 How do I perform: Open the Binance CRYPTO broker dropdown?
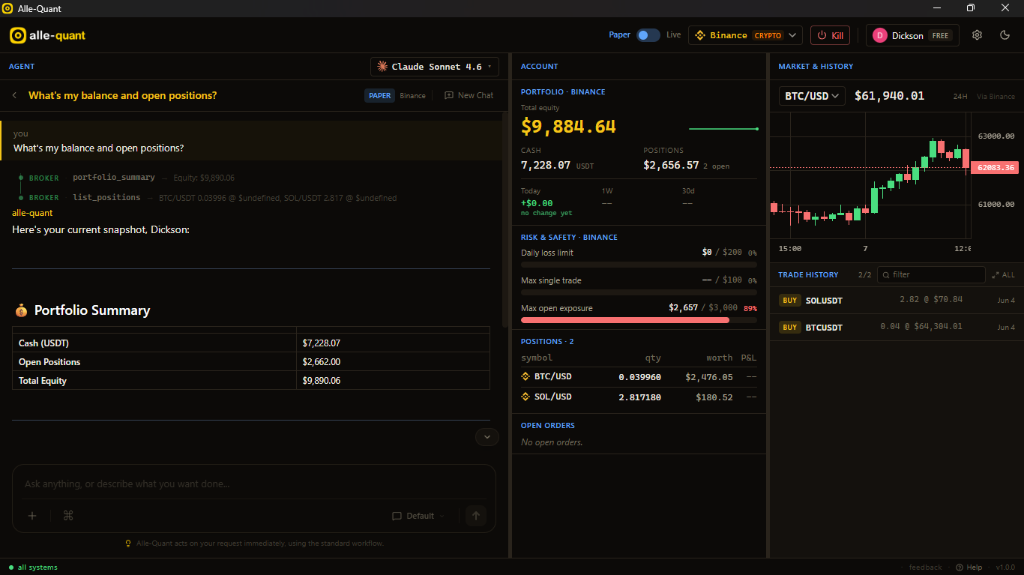[x=745, y=35]
